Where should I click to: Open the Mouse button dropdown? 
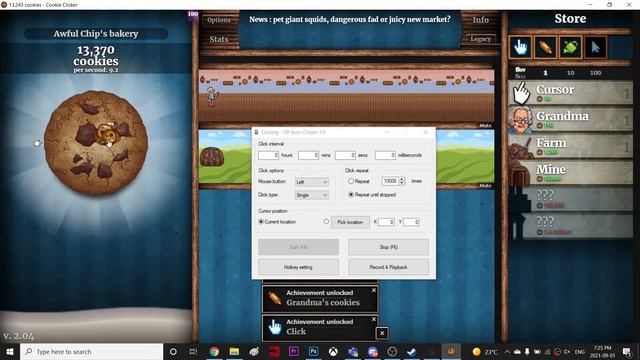point(311,182)
